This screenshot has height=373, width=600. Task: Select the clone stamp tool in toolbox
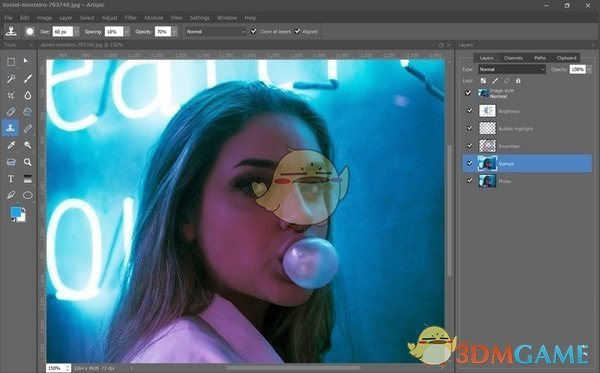[10, 128]
